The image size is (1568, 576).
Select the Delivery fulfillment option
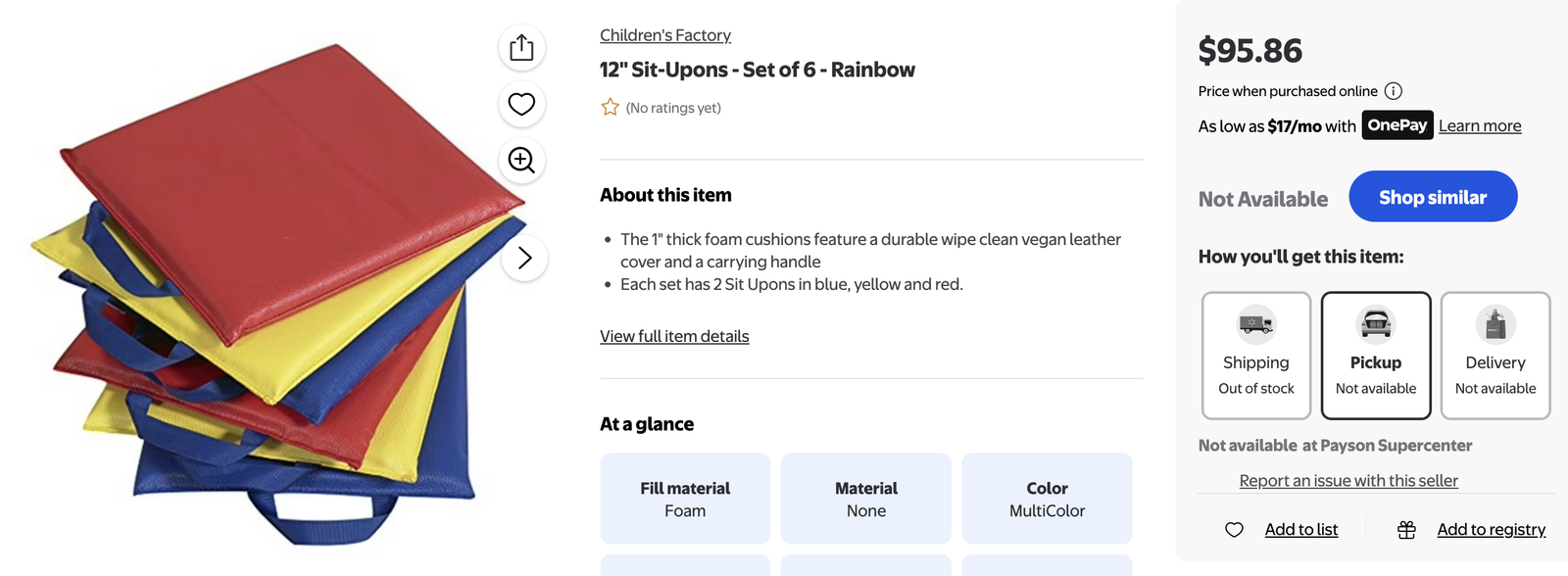1495,356
